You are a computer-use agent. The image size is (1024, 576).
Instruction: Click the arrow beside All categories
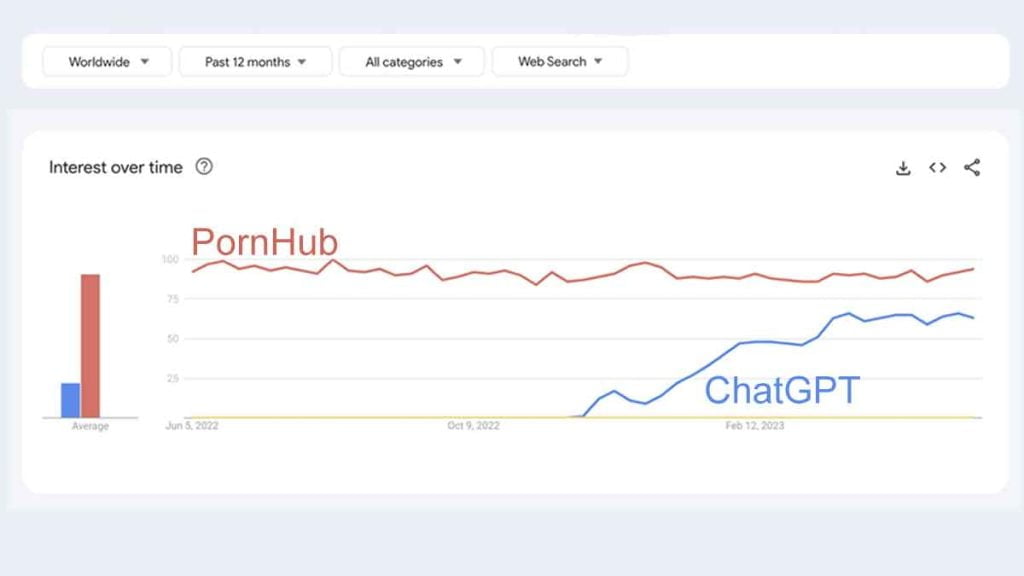pyautogui.click(x=458, y=62)
